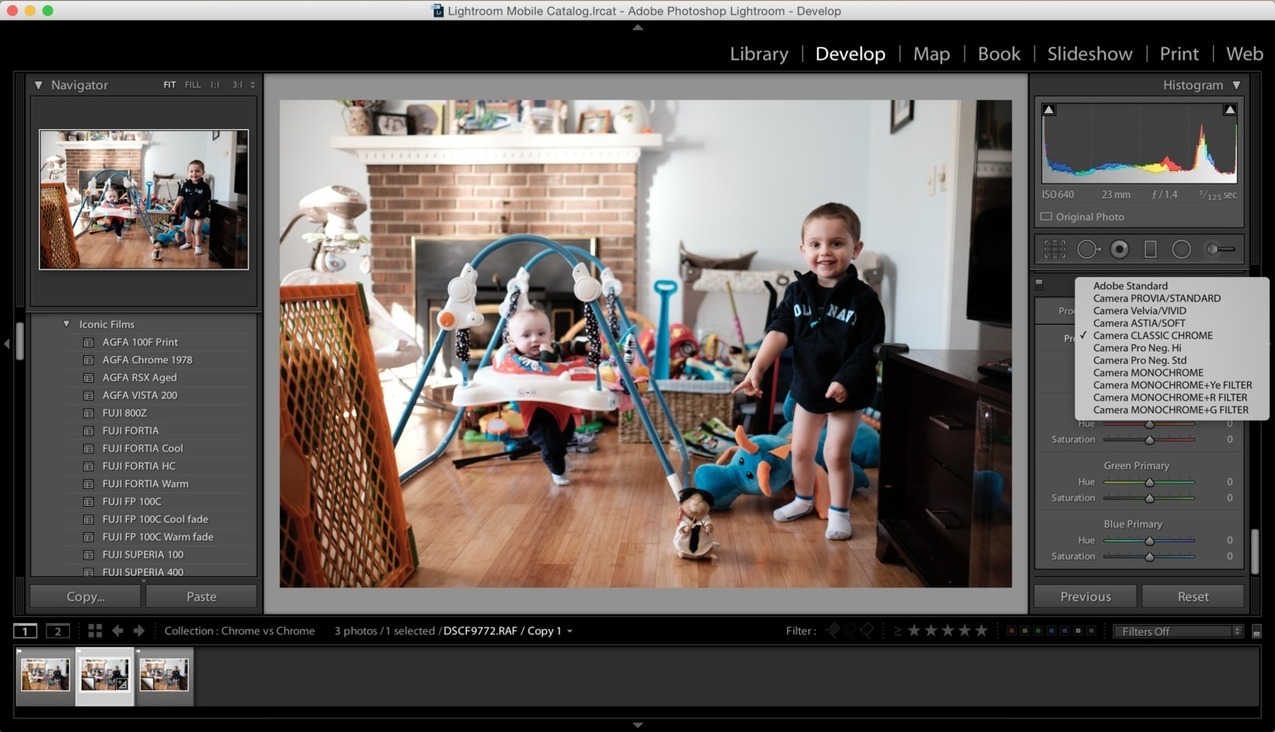Open the Slideshow module

1089,53
